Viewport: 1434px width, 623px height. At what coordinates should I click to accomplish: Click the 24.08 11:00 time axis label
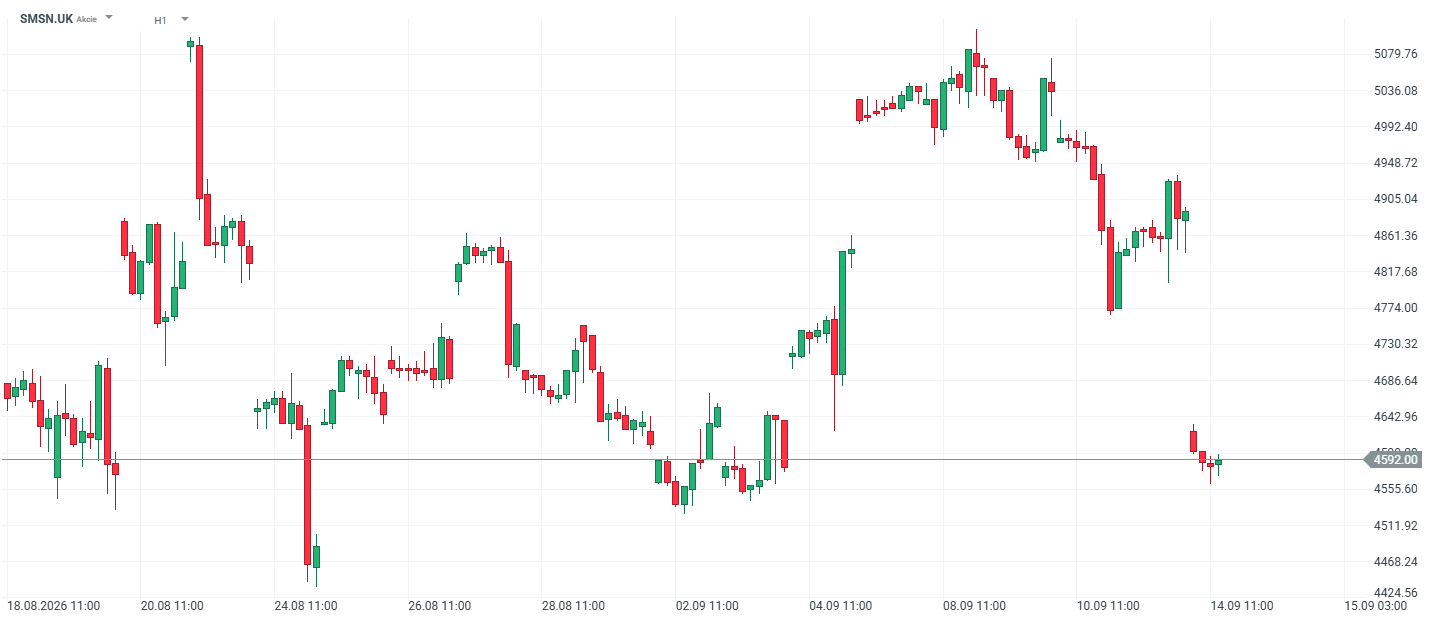pyautogui.click(x=306, y=606)
